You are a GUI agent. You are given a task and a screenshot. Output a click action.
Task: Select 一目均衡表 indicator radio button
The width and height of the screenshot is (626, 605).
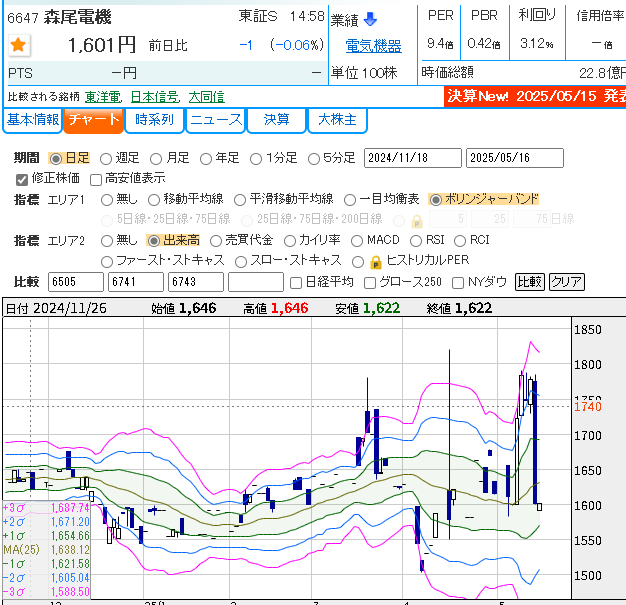pyautogui.click(x=350, y=200)
